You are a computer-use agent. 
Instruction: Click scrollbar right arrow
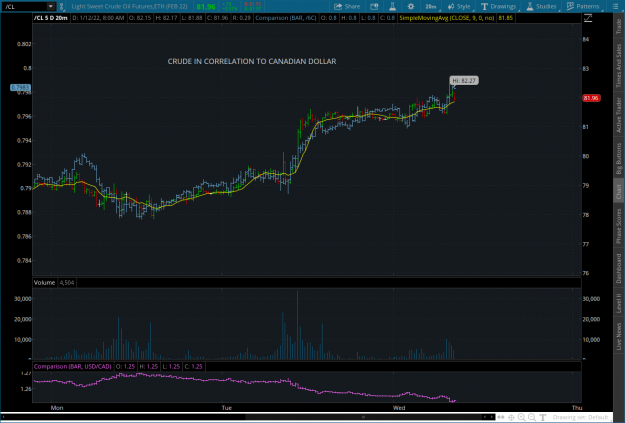click(491, 417)
